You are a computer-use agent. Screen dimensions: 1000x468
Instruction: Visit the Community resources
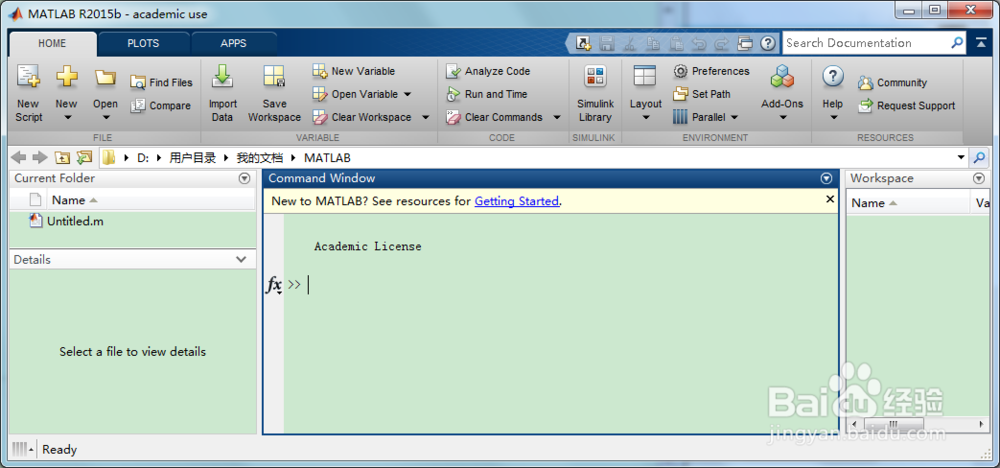892,83
